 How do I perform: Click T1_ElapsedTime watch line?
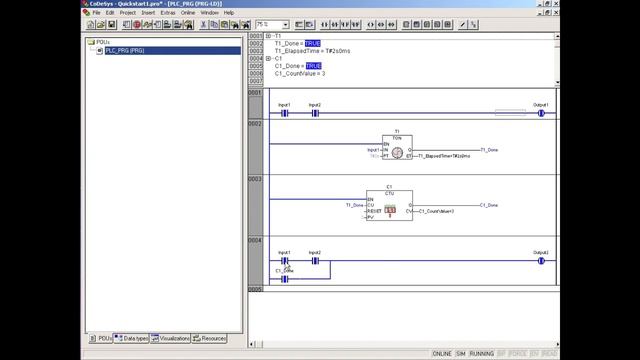coord(312,51)
